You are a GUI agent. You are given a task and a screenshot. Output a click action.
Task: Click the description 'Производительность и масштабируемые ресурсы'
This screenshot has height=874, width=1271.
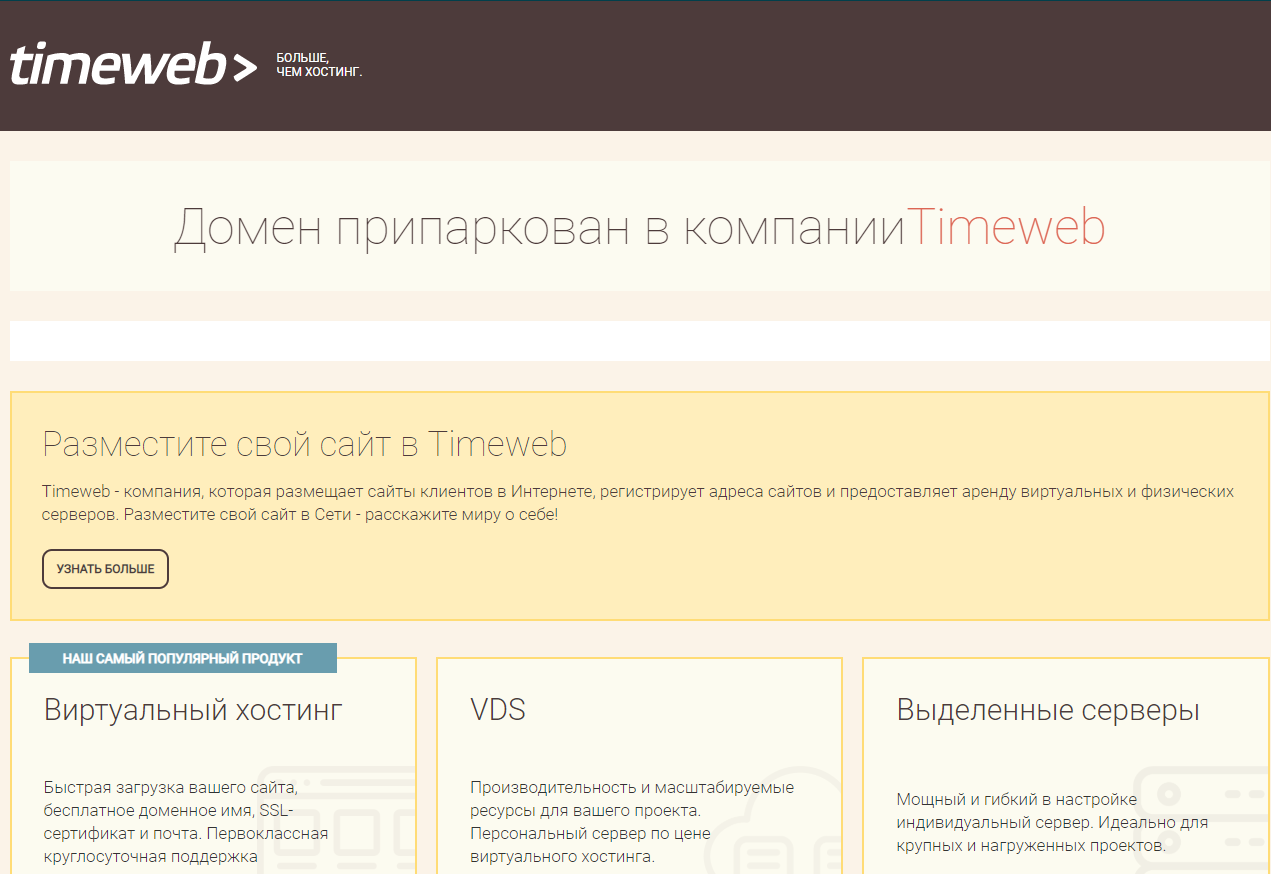(632, 822)
